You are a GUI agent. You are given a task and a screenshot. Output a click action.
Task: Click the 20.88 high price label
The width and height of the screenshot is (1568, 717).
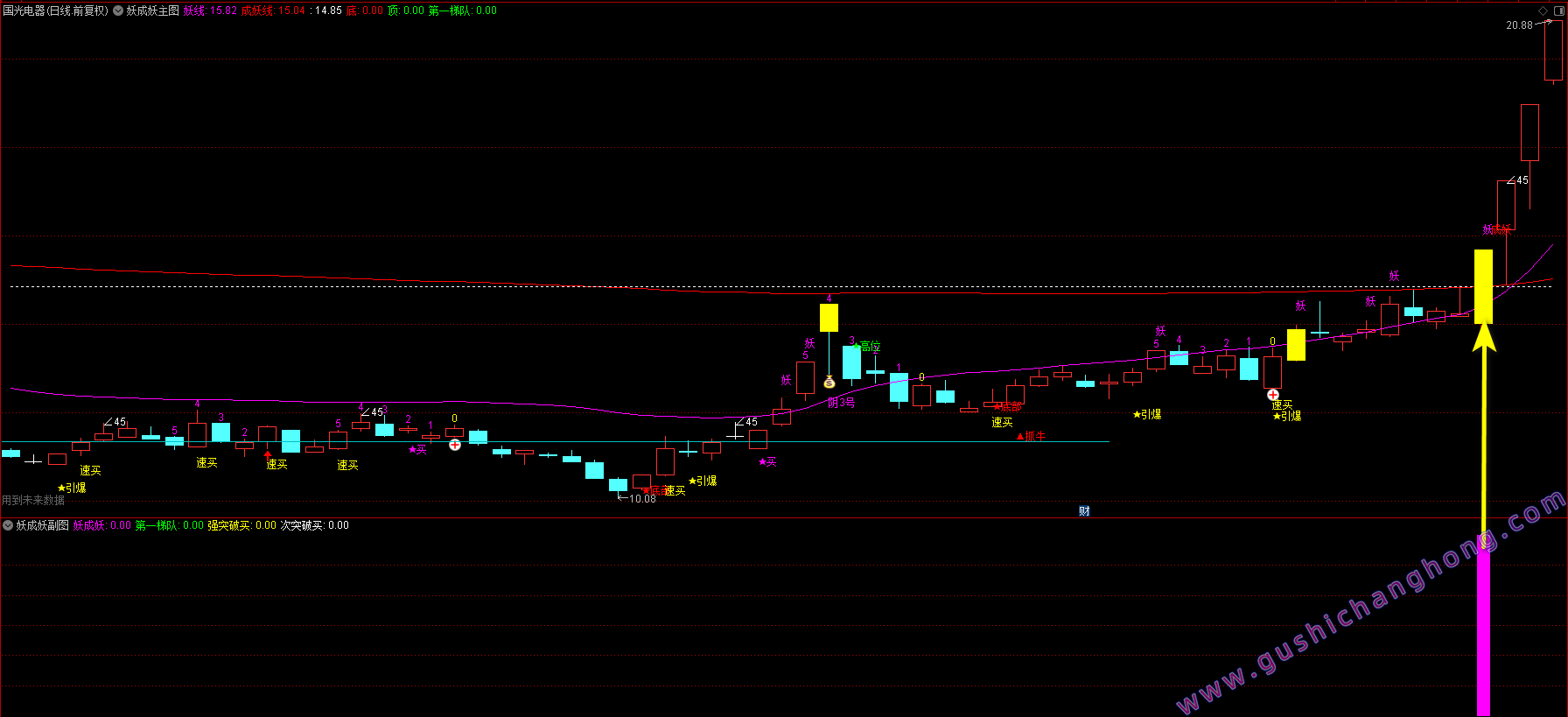1519,25
